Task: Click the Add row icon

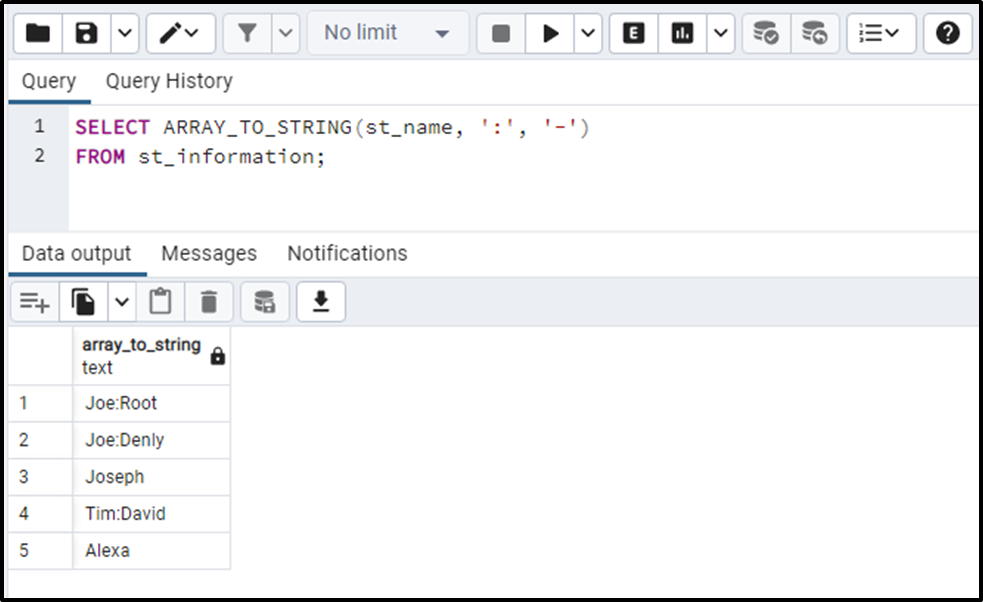Action: click(x=35, y=301)
